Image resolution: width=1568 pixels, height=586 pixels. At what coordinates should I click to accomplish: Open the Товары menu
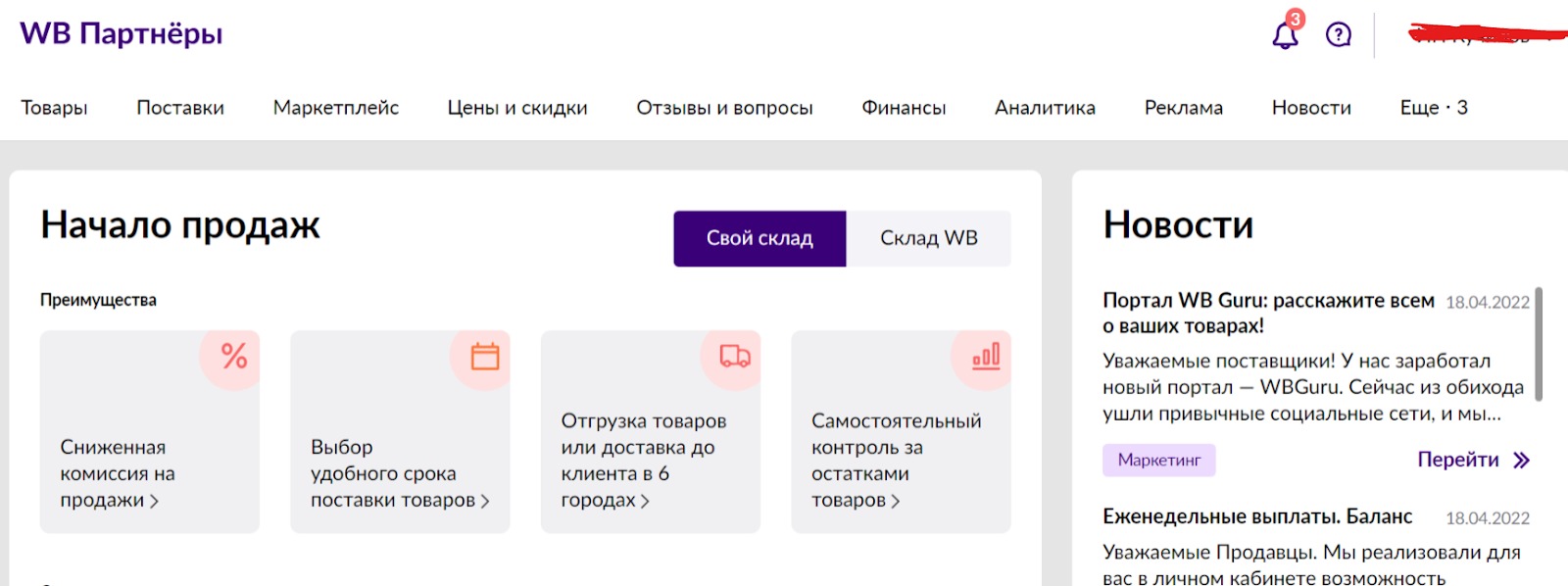(x=54, y=108)
